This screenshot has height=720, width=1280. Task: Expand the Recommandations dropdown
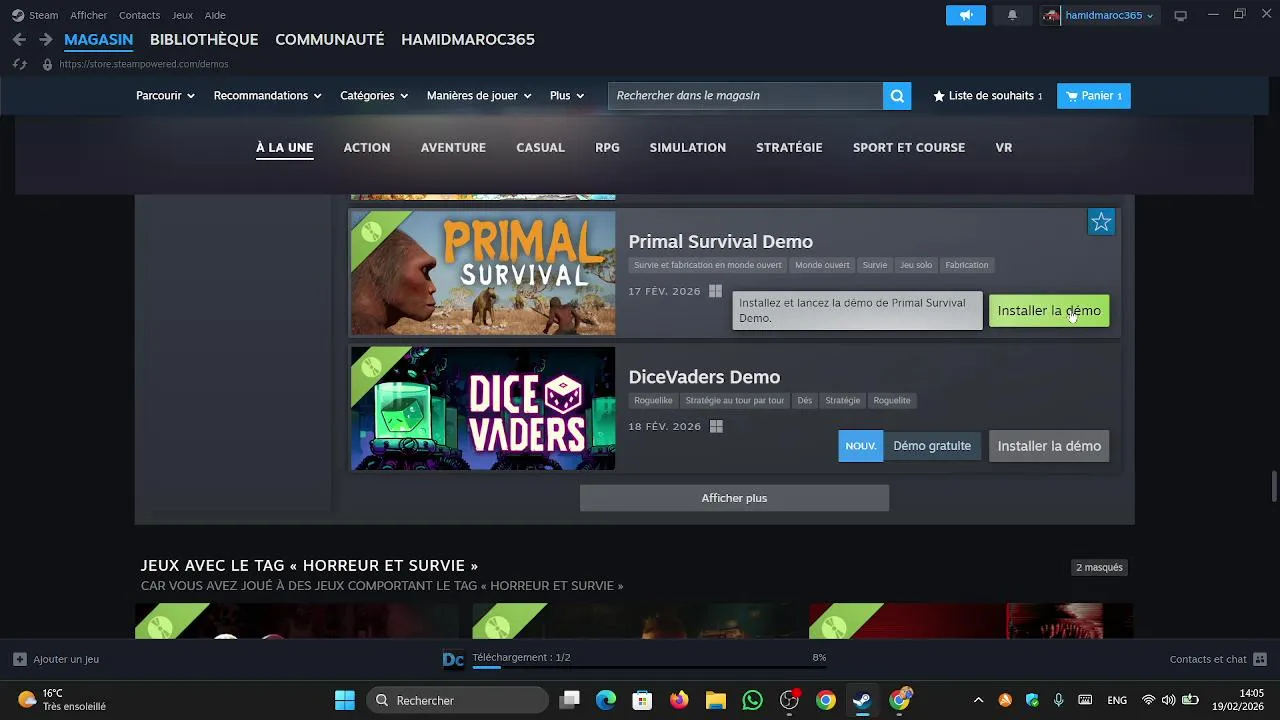267,96
